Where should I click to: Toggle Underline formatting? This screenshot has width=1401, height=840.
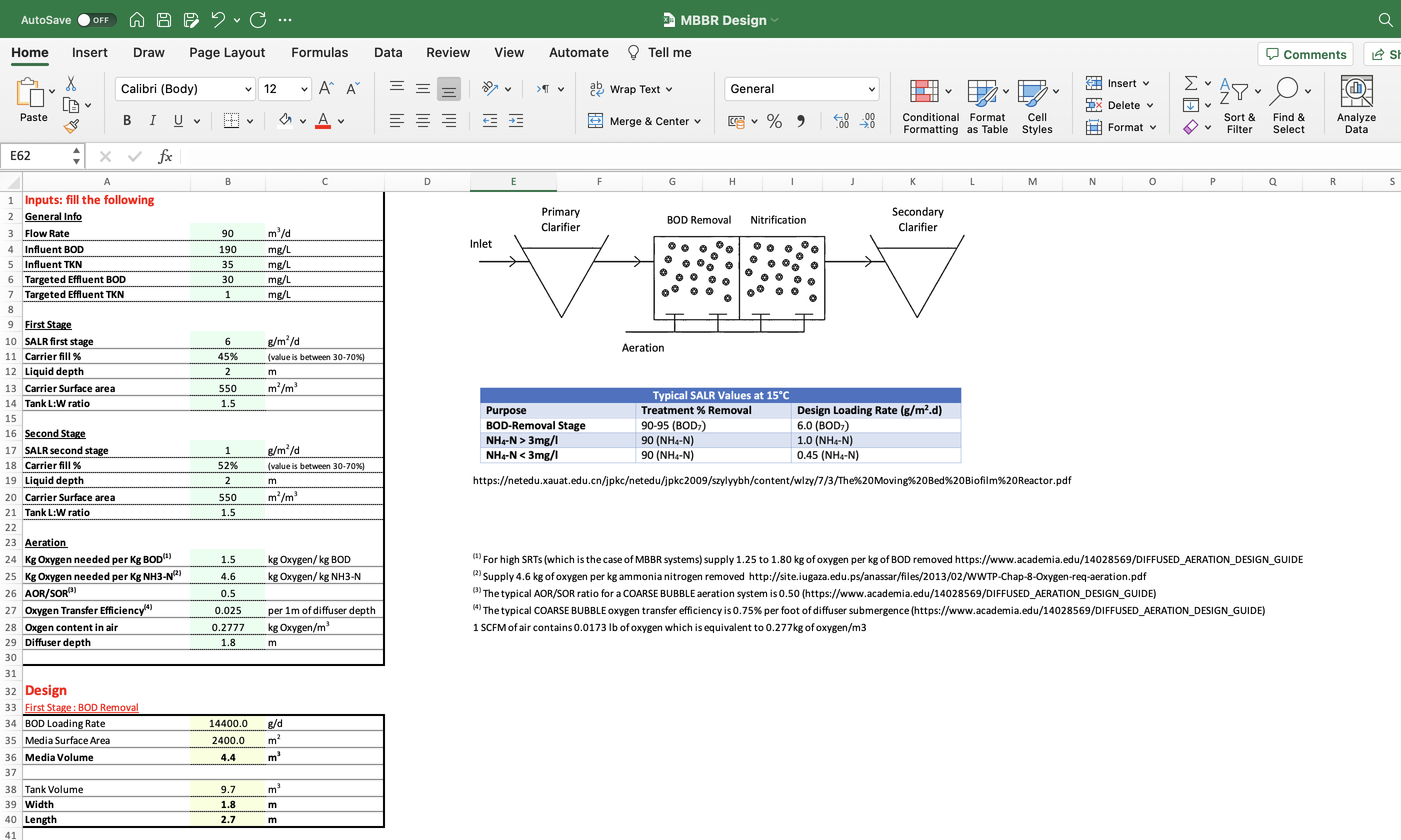tap(178, 120)
